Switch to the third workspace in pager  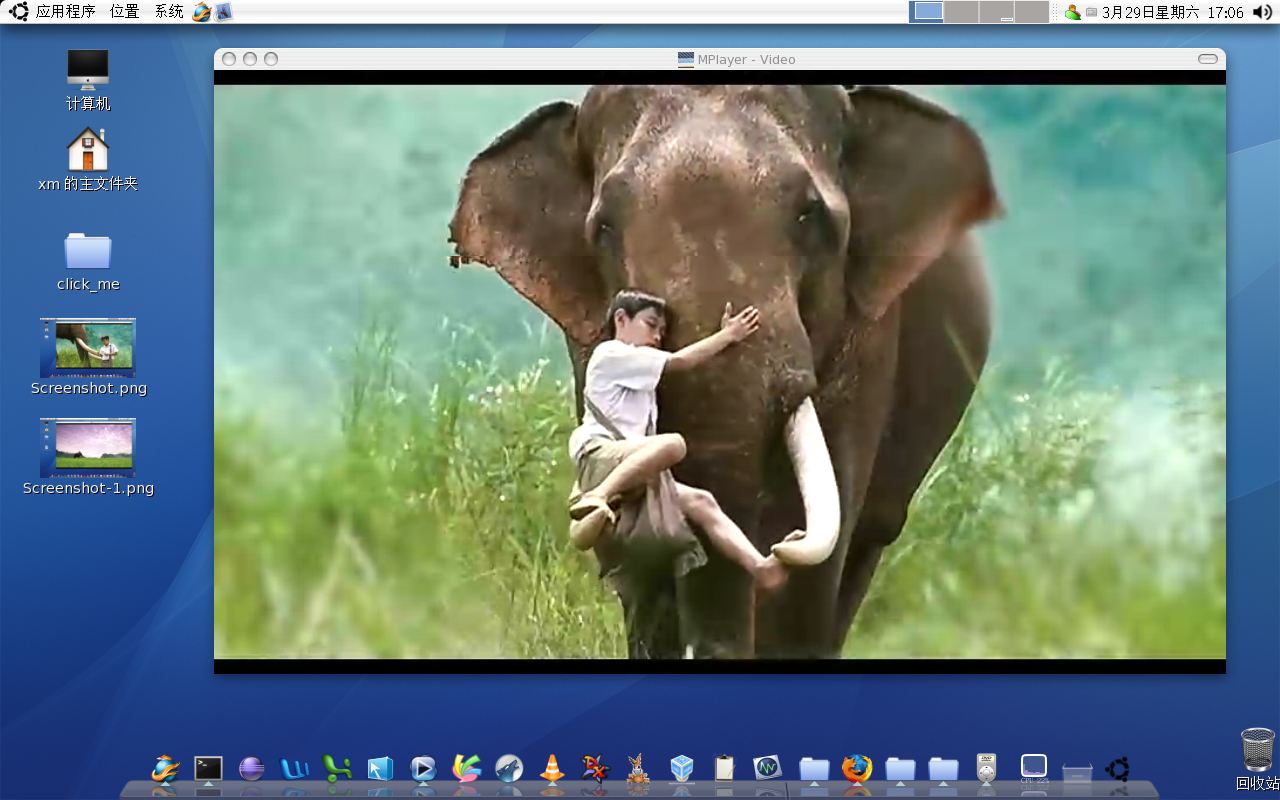(x=996, y=12)
